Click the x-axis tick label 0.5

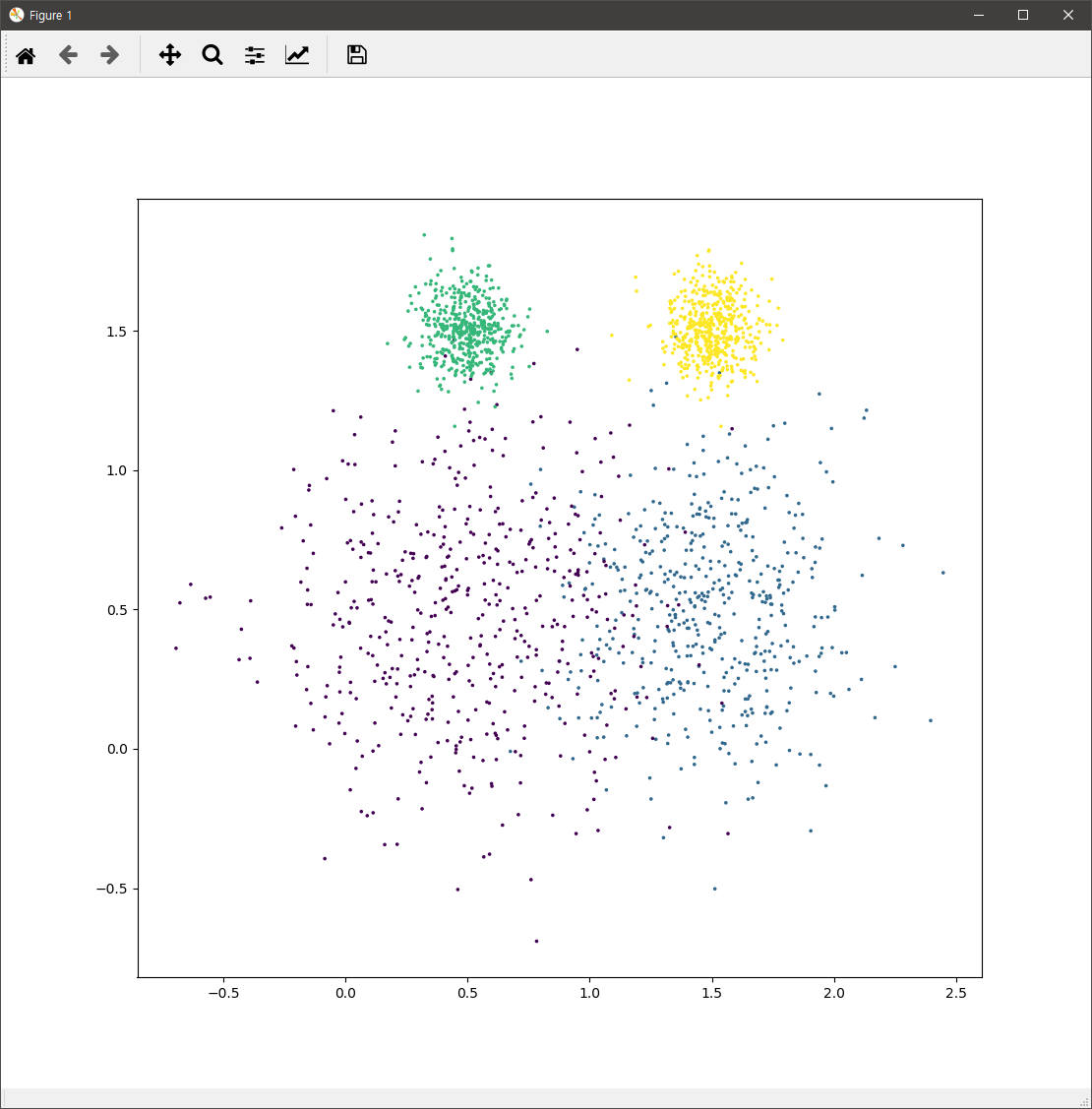click(x=467, y=993)
